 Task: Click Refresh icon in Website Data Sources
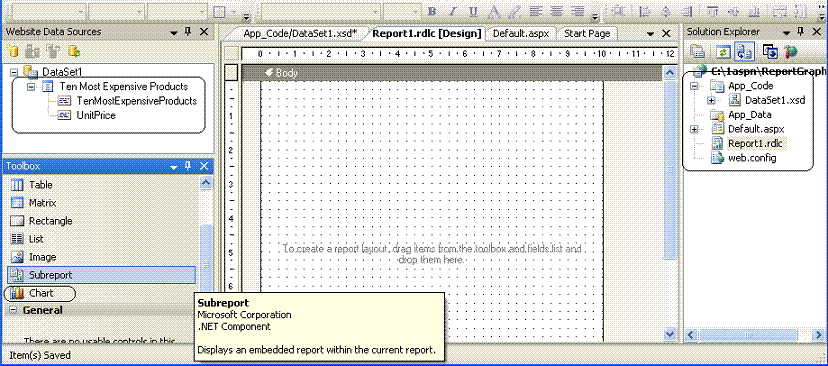click(74, 51)
